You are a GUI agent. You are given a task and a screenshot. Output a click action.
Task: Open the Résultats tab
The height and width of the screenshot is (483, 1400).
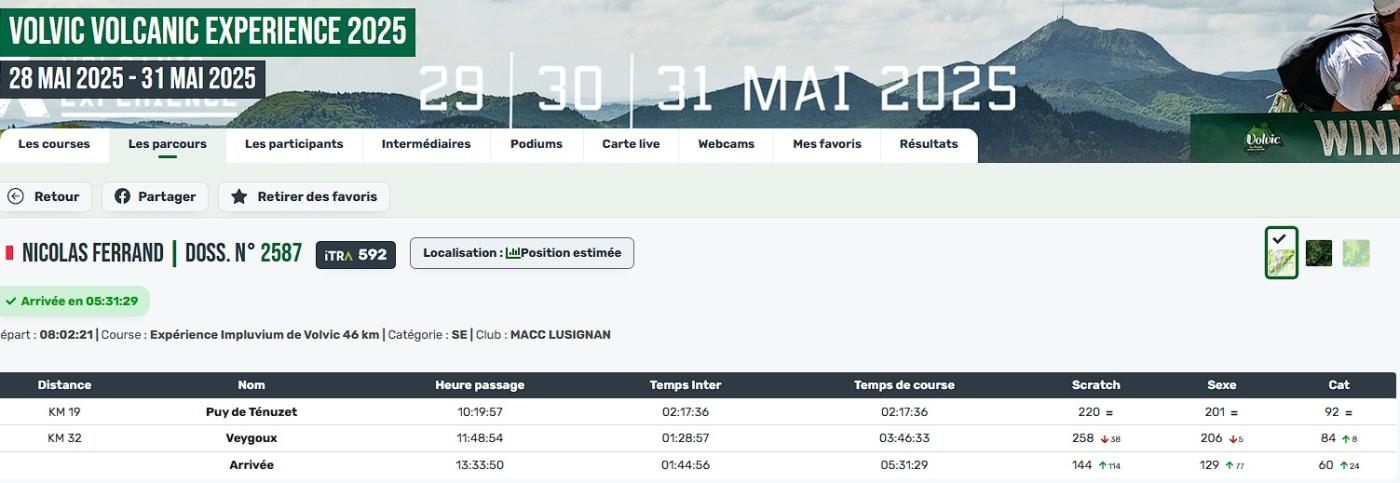pos(928,144)
